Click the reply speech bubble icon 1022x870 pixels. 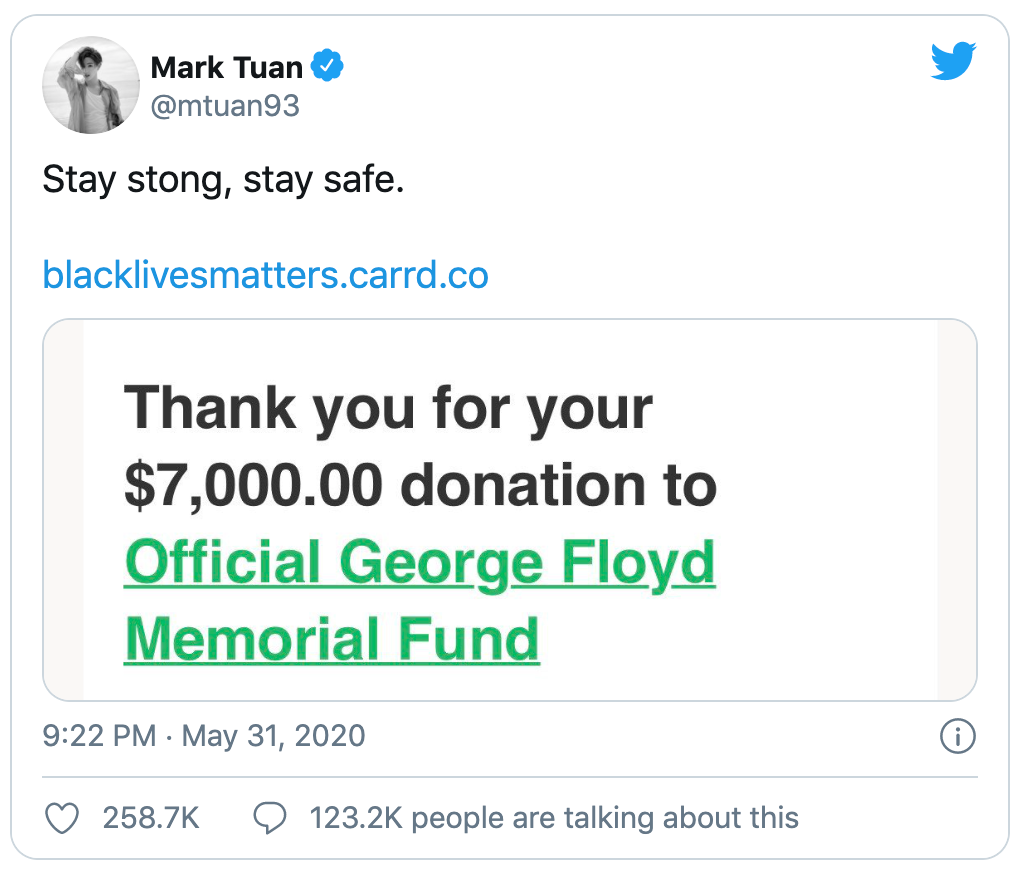270,817
